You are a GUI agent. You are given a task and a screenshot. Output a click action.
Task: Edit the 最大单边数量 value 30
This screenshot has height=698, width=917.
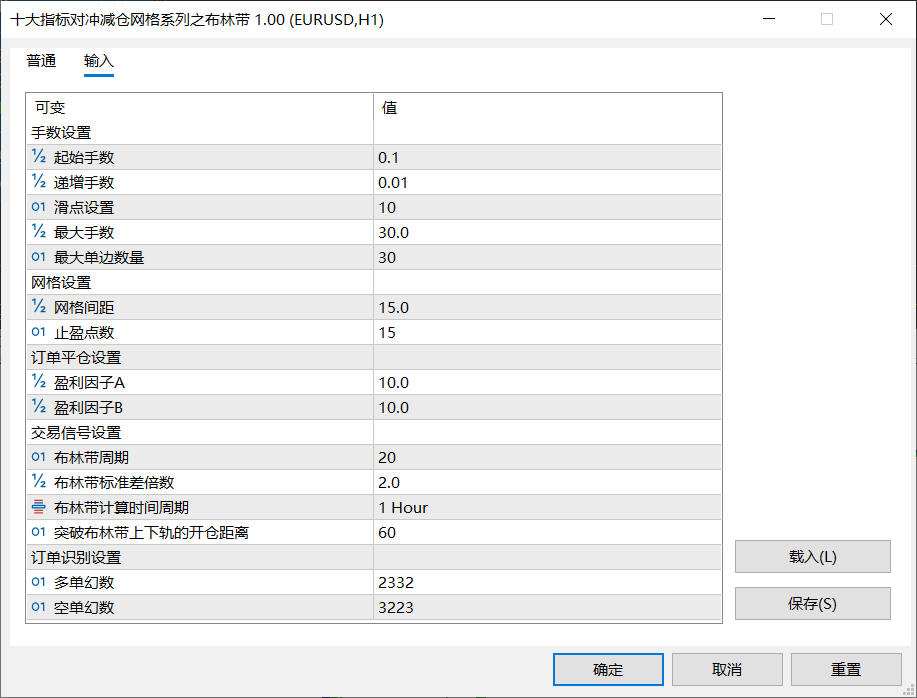tap(547, 257)
